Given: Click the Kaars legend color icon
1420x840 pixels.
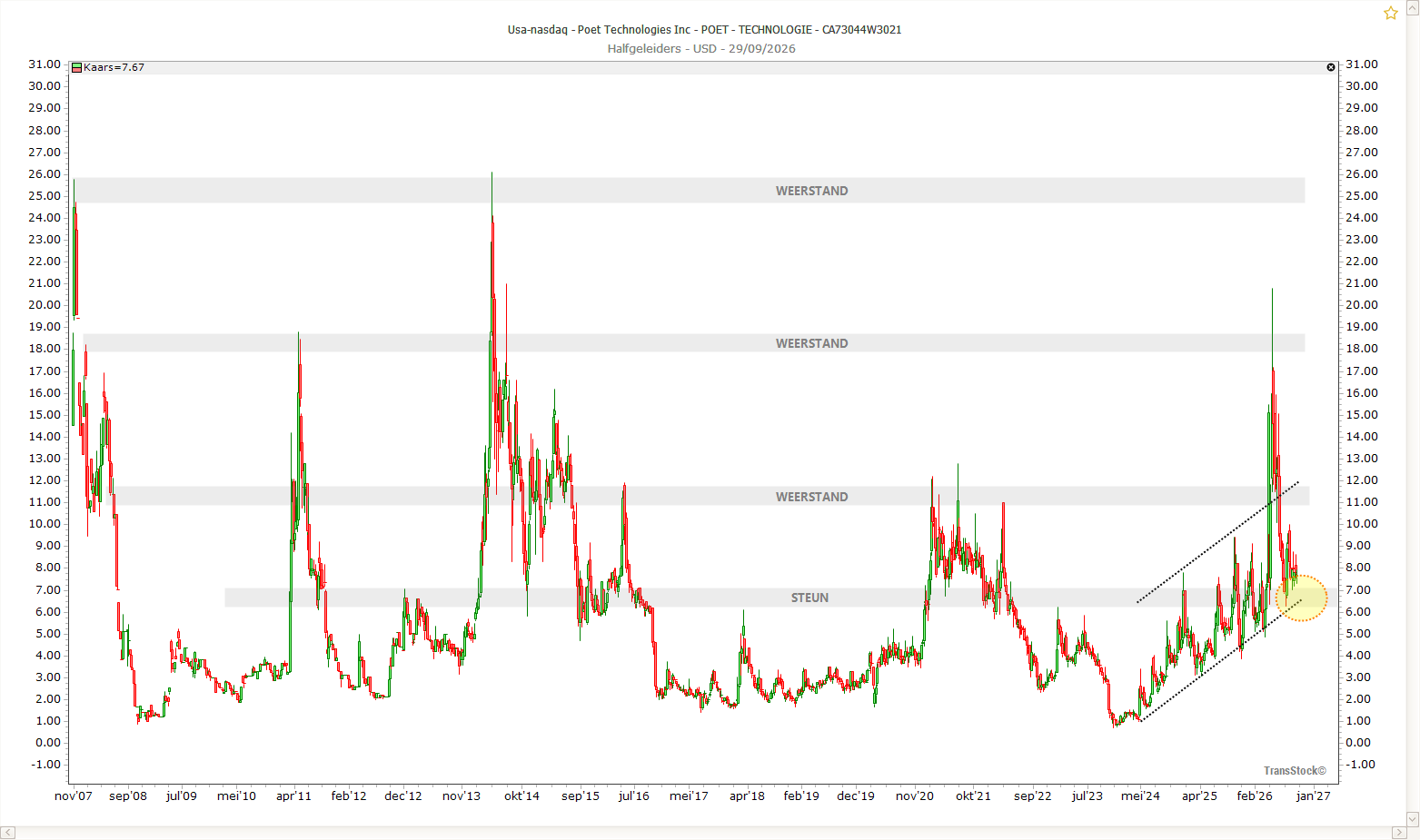Looking at the screenshot, I should pyautogui.click(x=77, y=67).
